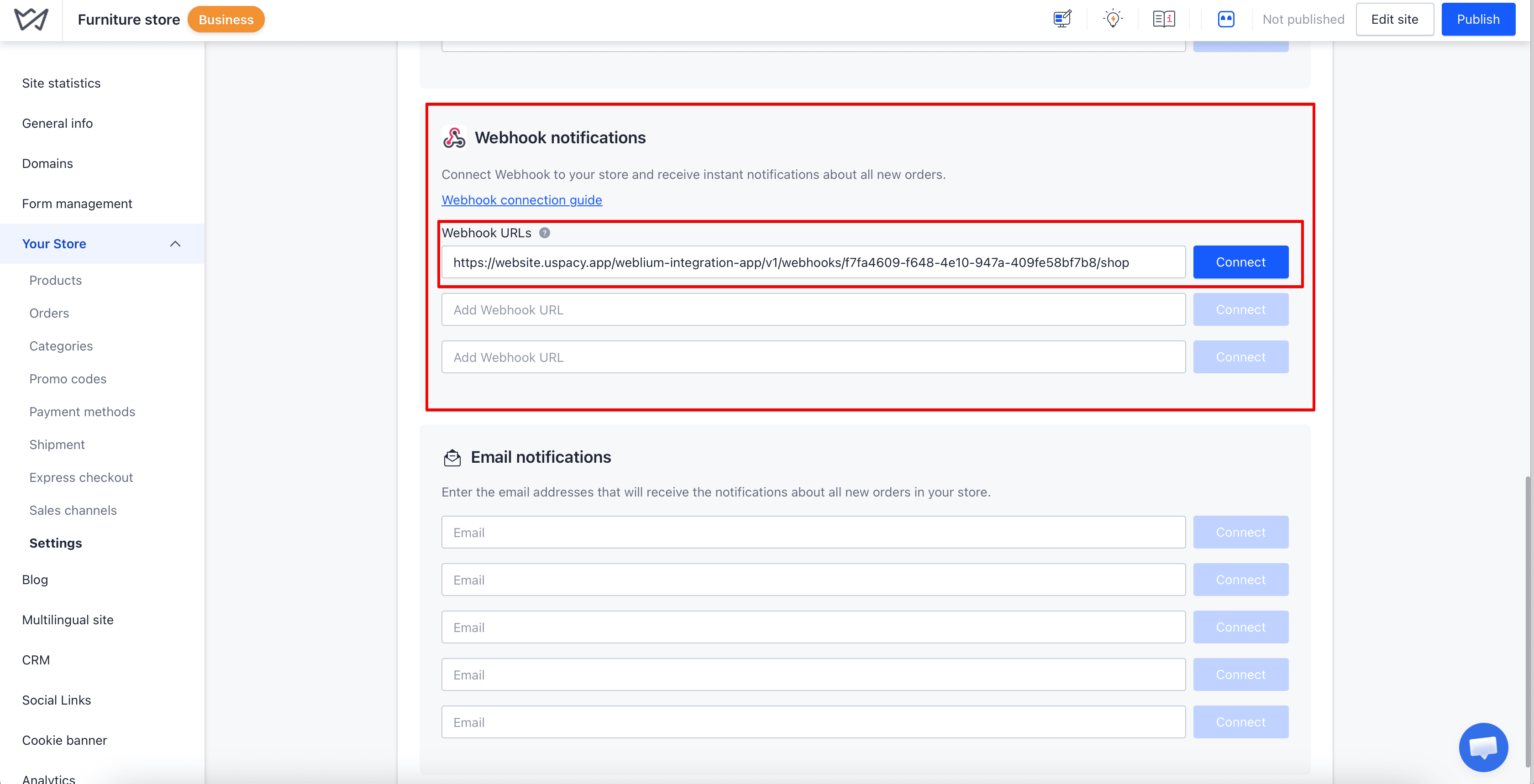Click the Webhook URLs help question icon
This screenshot has width=1534, height=784.
click(544, 233)
